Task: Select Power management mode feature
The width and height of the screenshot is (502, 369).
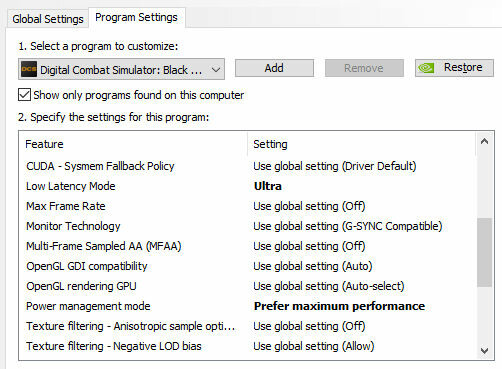Action: [x=88, y=306]
